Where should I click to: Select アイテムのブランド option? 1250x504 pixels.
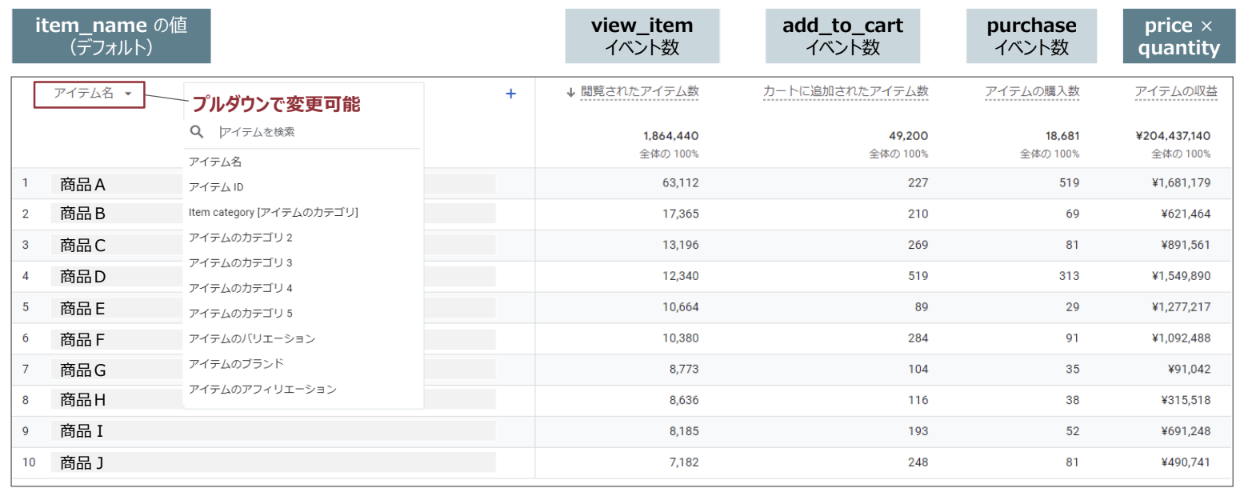(x=235, y=364)
